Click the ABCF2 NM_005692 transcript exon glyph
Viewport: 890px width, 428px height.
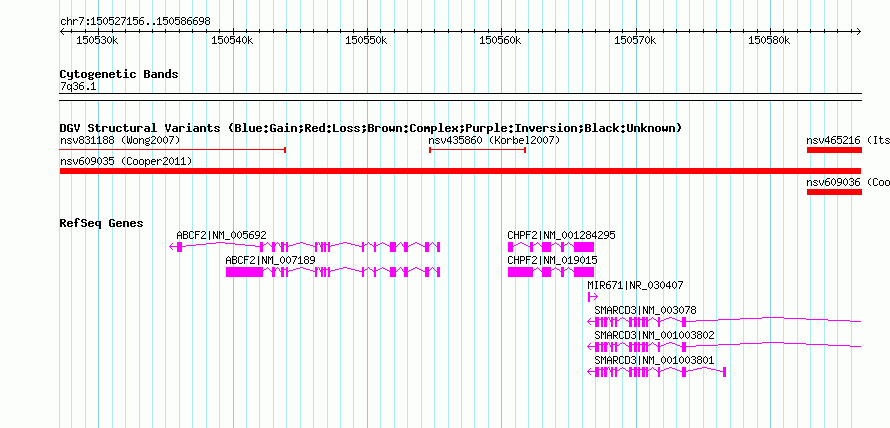click(305, 246)
